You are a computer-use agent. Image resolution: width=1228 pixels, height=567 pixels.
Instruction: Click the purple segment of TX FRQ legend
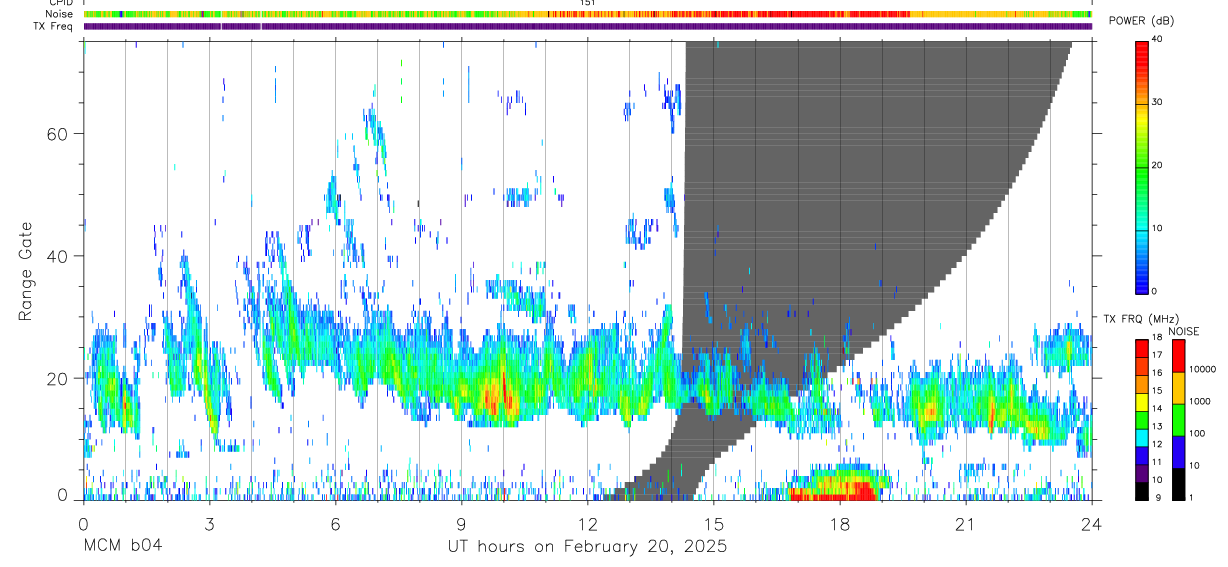[1143, 473]
